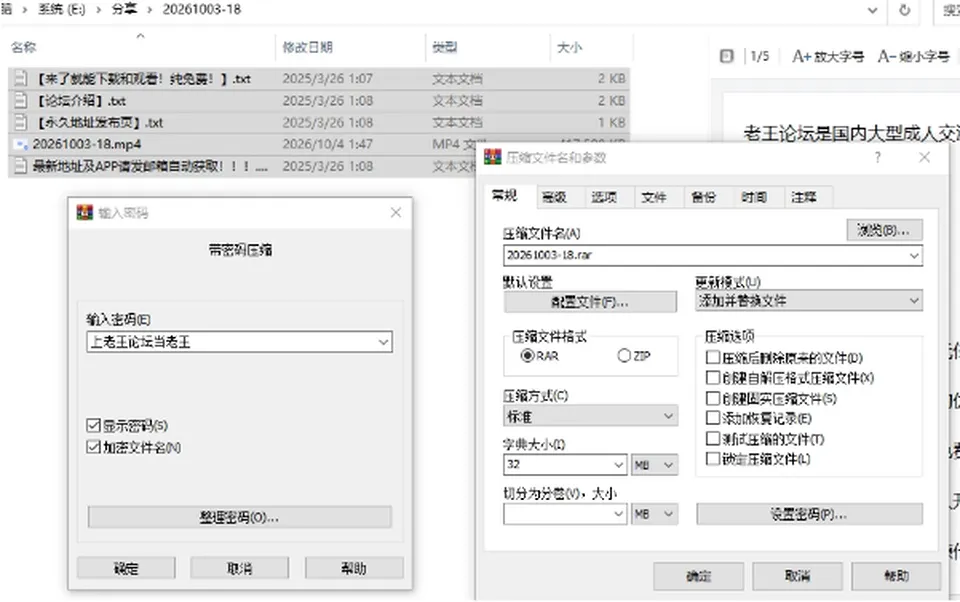The image size is (960, 602).
Task: Click the file icon beside 【永久地址发布页】.txt
Action: pos(21,122)
